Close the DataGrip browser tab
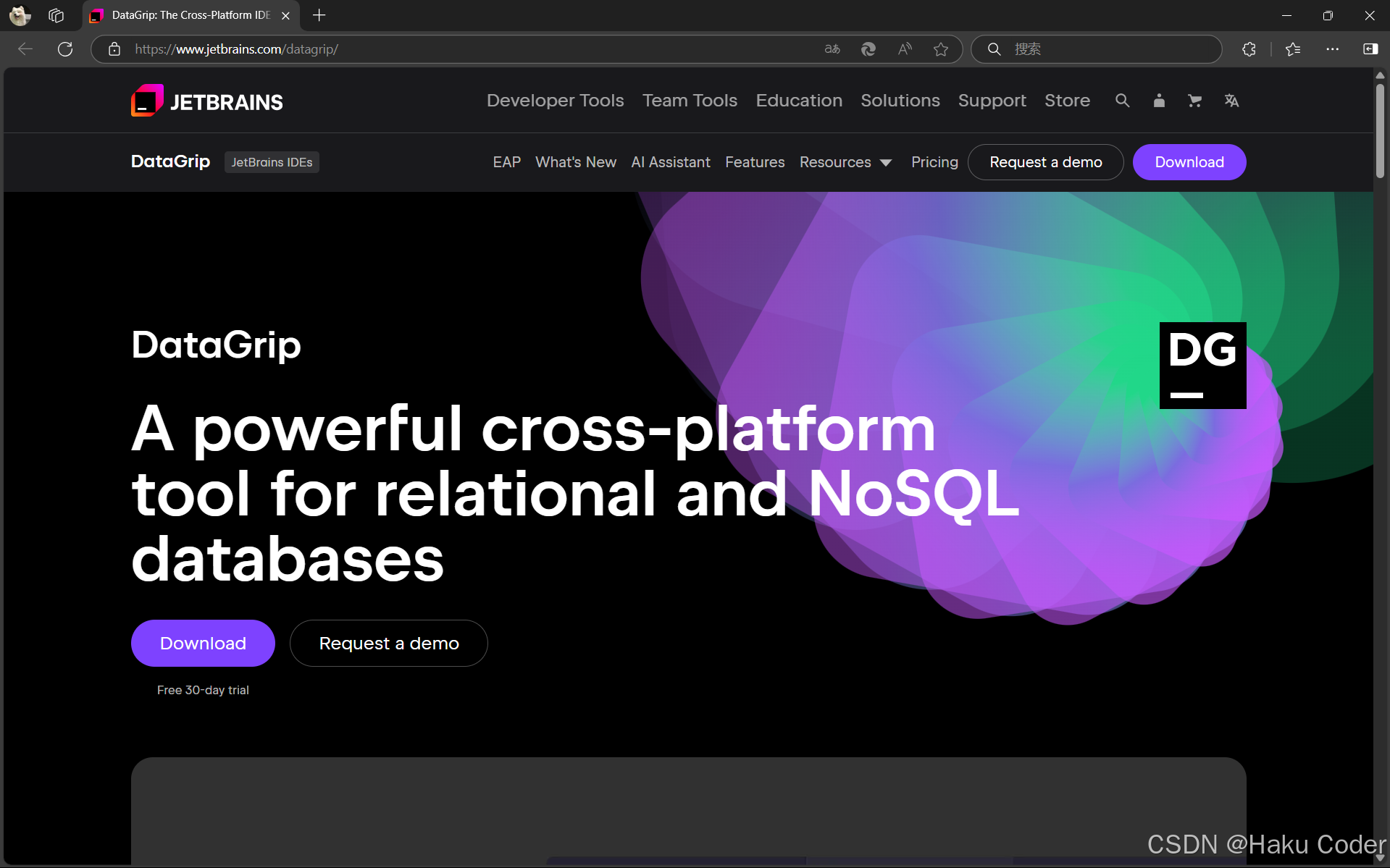1390x868 pixels. [285, 15]
